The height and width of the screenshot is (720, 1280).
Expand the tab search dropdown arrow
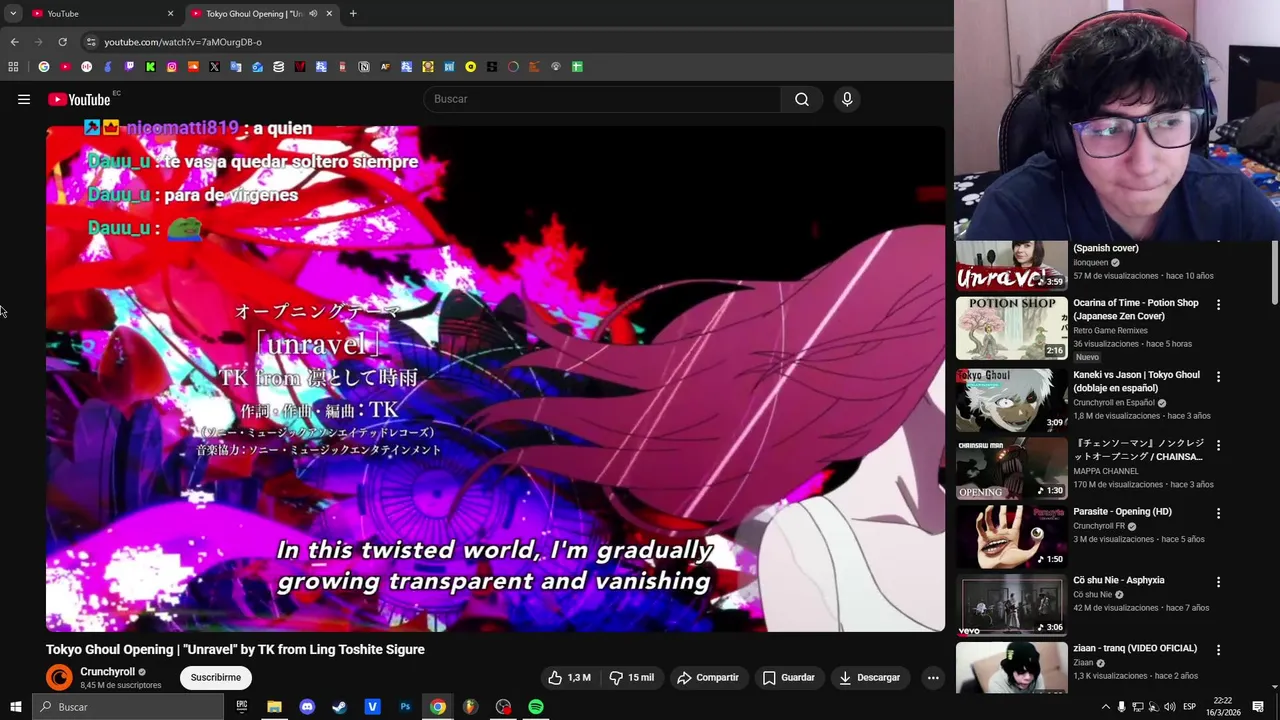tap(13, 14)
